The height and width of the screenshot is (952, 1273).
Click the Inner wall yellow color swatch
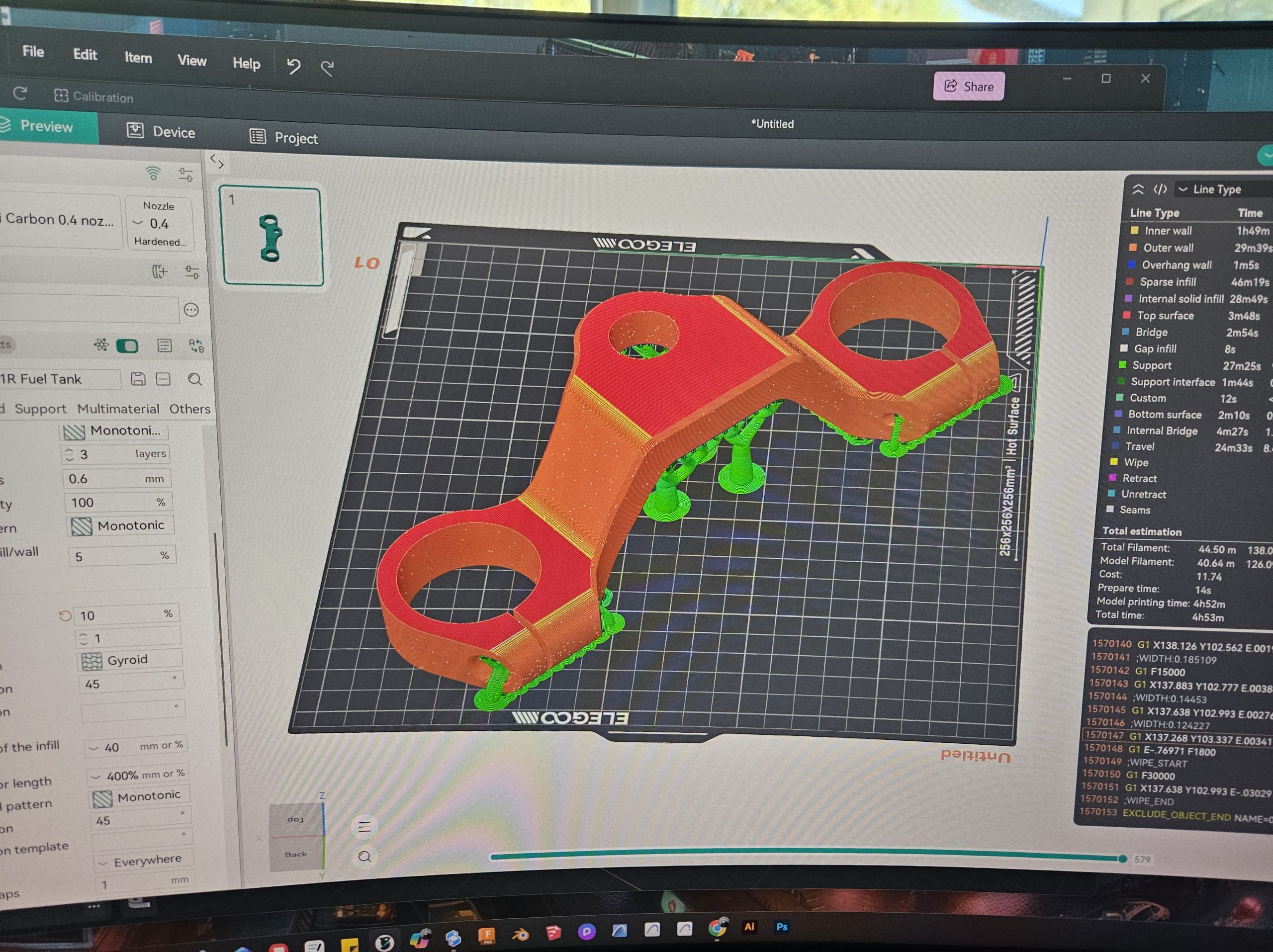(1134, 230)
